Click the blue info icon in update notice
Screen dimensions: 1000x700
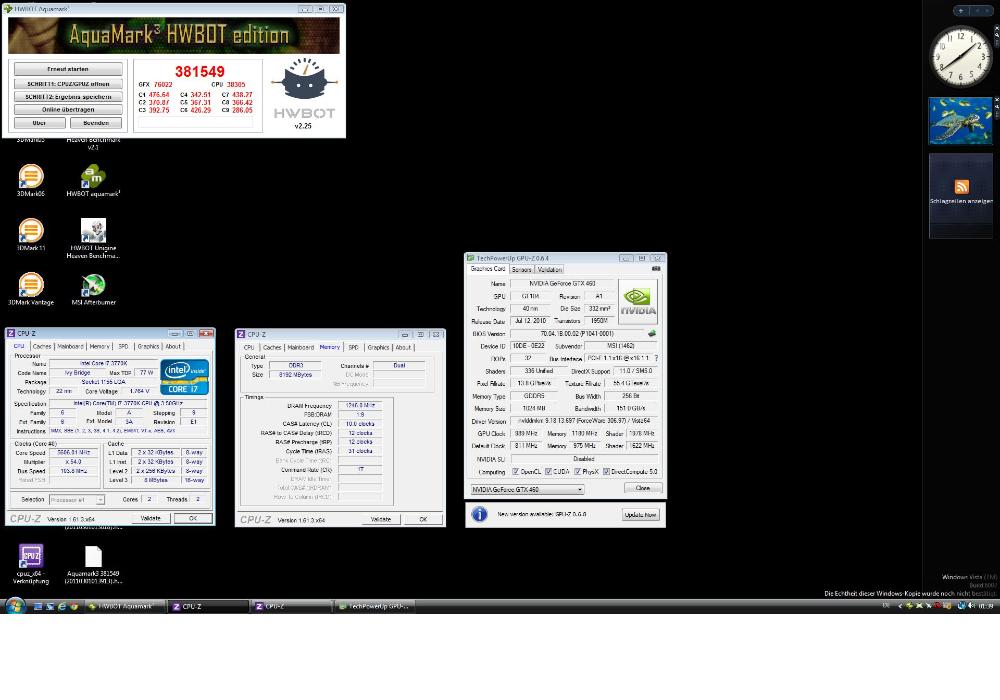point(479,514)
